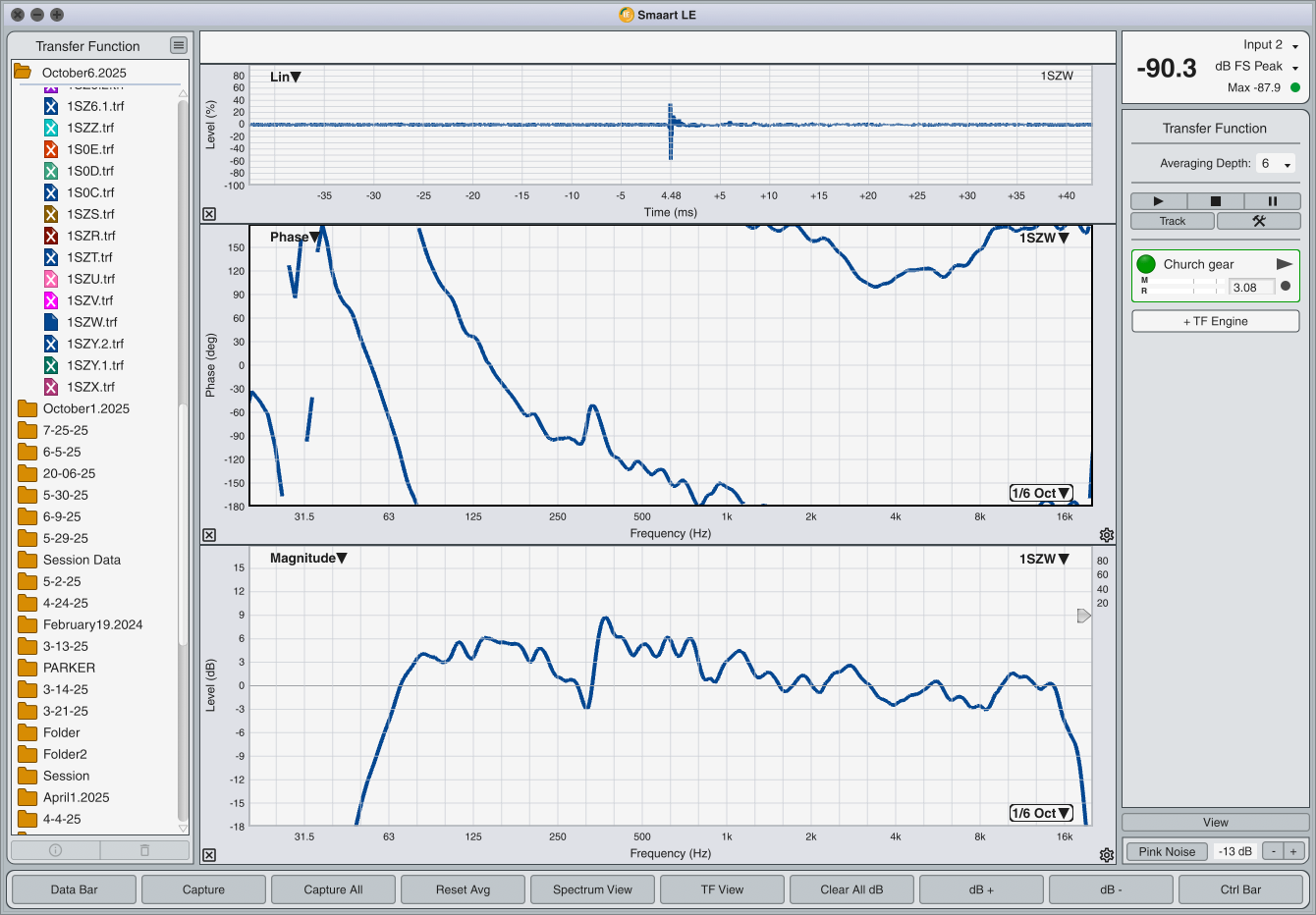Click the 3.08 delay value field
The width and height of the screenshot is (1316, 915).
1251,288
